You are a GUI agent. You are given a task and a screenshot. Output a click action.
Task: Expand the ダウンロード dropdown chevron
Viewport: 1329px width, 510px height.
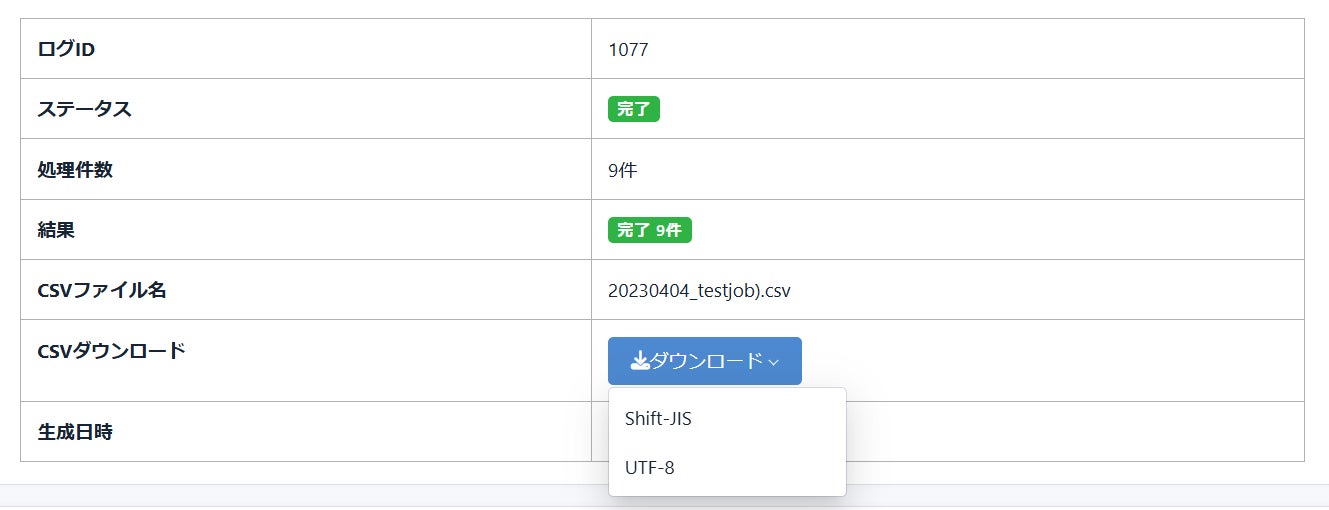(774, 362)
